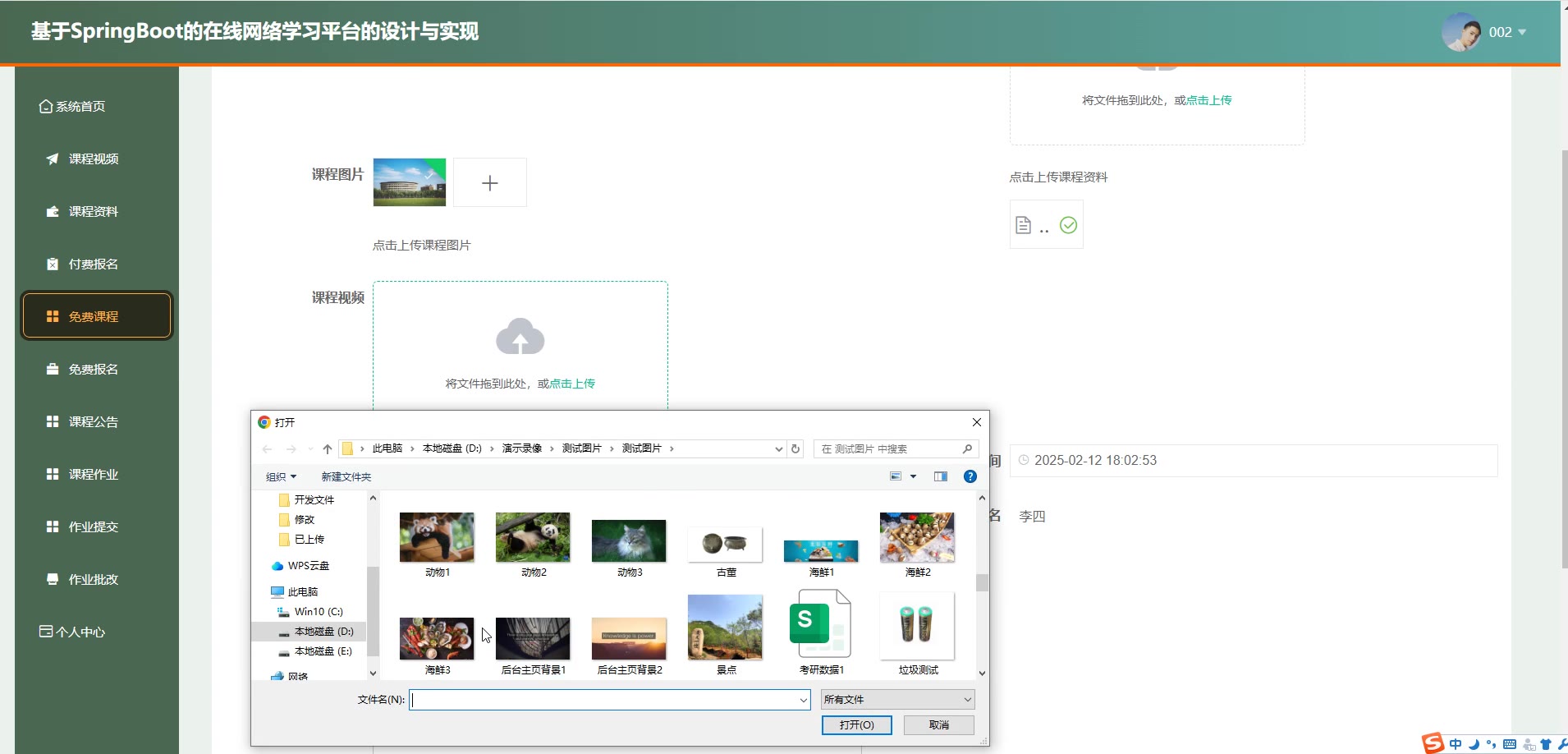Open the 组织 dropdown menu
This screenshot has width=1568, height=754.
click(281, 476)
